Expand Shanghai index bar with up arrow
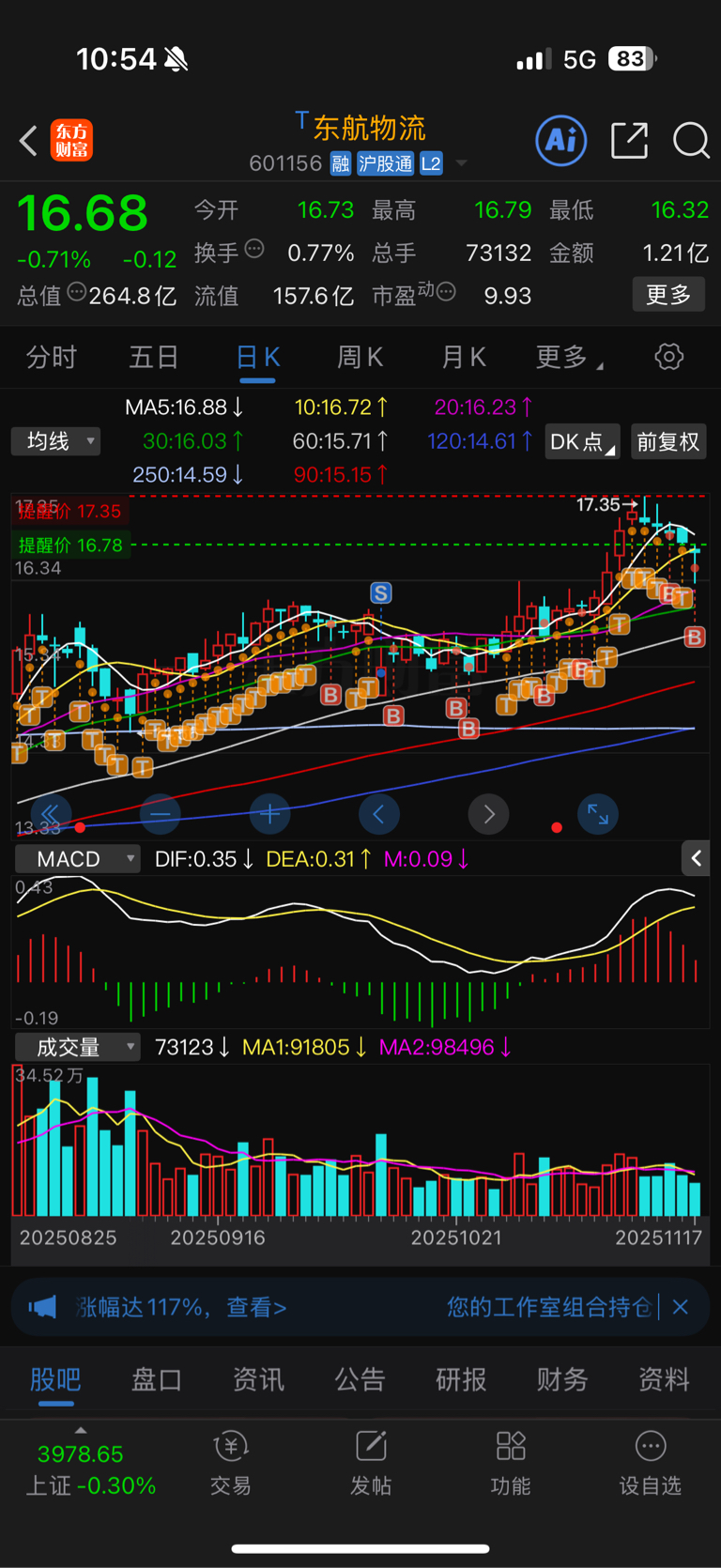The height and width of the screenshot is (1568, 721). (x=81, y=1431)
